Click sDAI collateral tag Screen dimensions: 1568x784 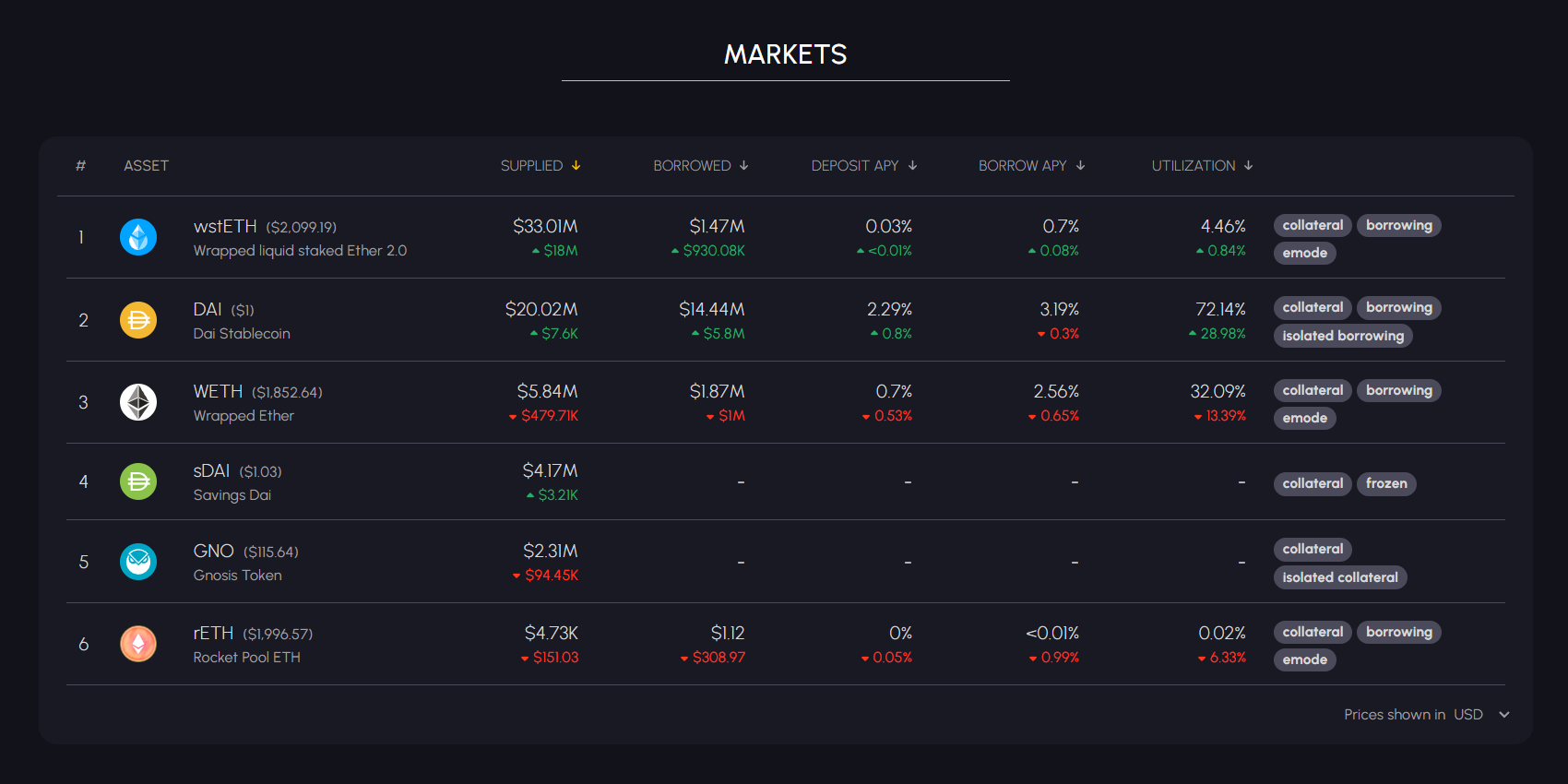coord(1313,483)
